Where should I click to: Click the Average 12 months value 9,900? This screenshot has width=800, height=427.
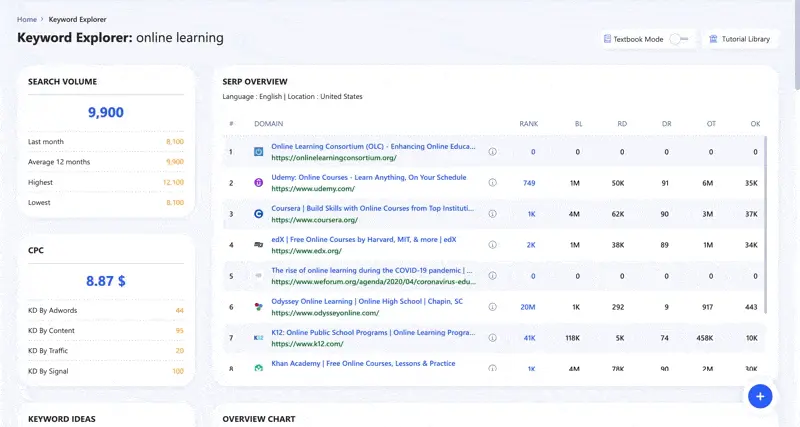tap(175, 162)
